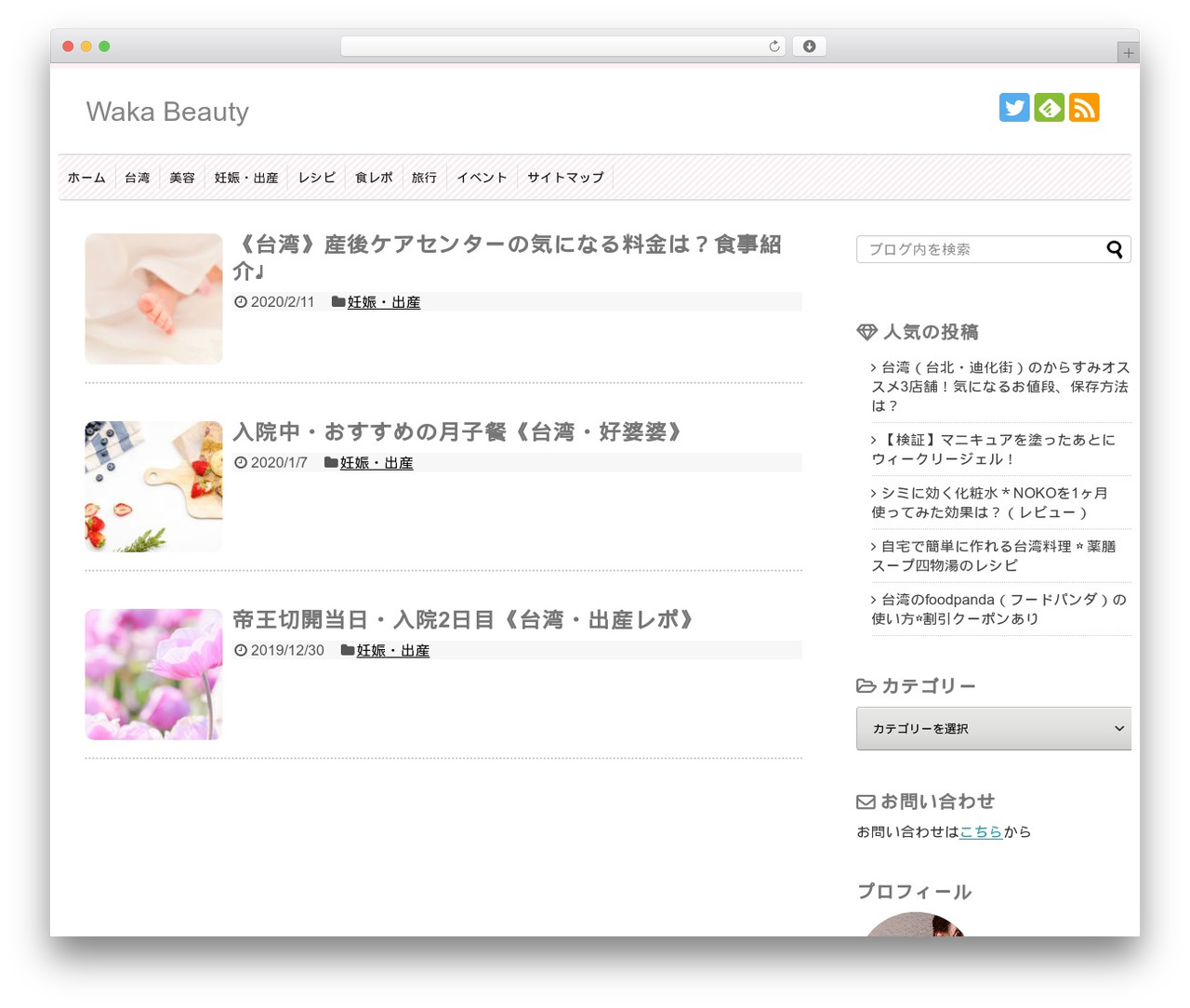Click the profile photo under プロフィール
Viewport: 1190px width, 1008px height.
tap(915, 924)
